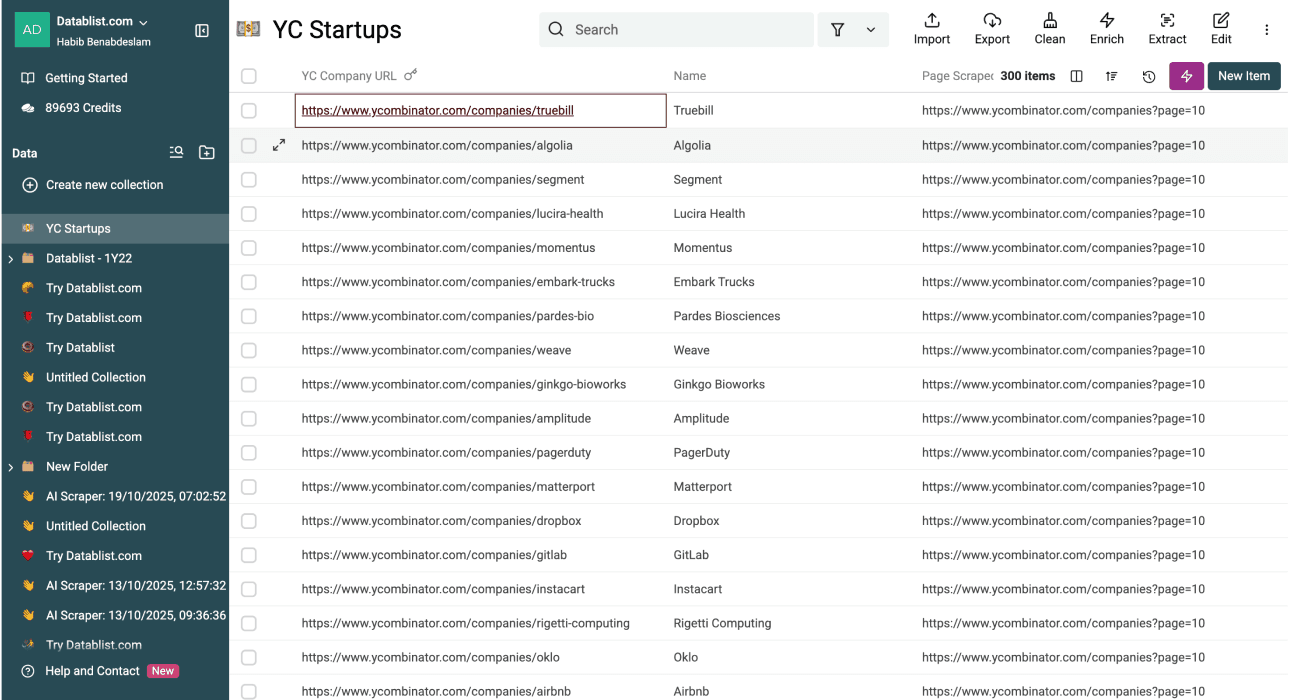The width and height of the screenshot is (1290, 700).
Task: Open the version history icon
Action: (1149, 76)
